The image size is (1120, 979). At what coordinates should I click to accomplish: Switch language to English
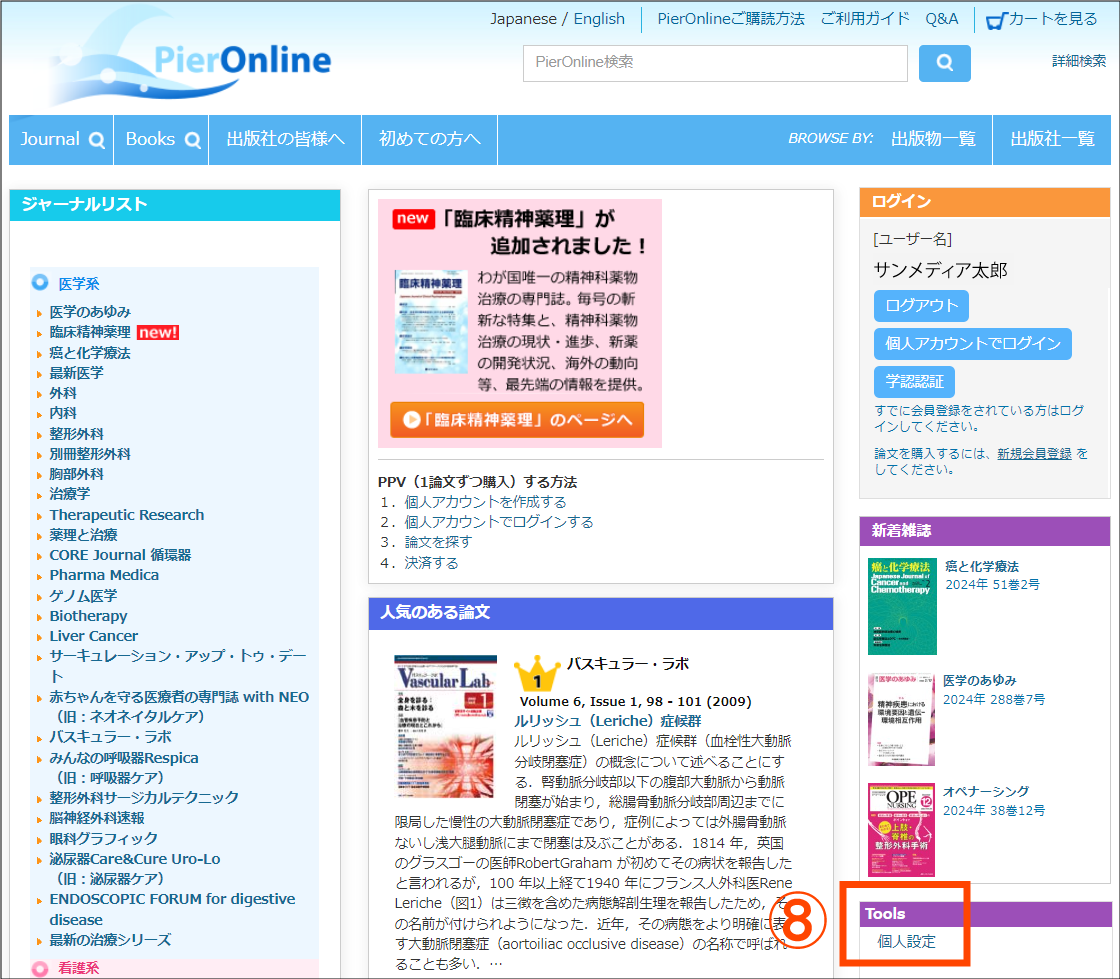[599, 19]
